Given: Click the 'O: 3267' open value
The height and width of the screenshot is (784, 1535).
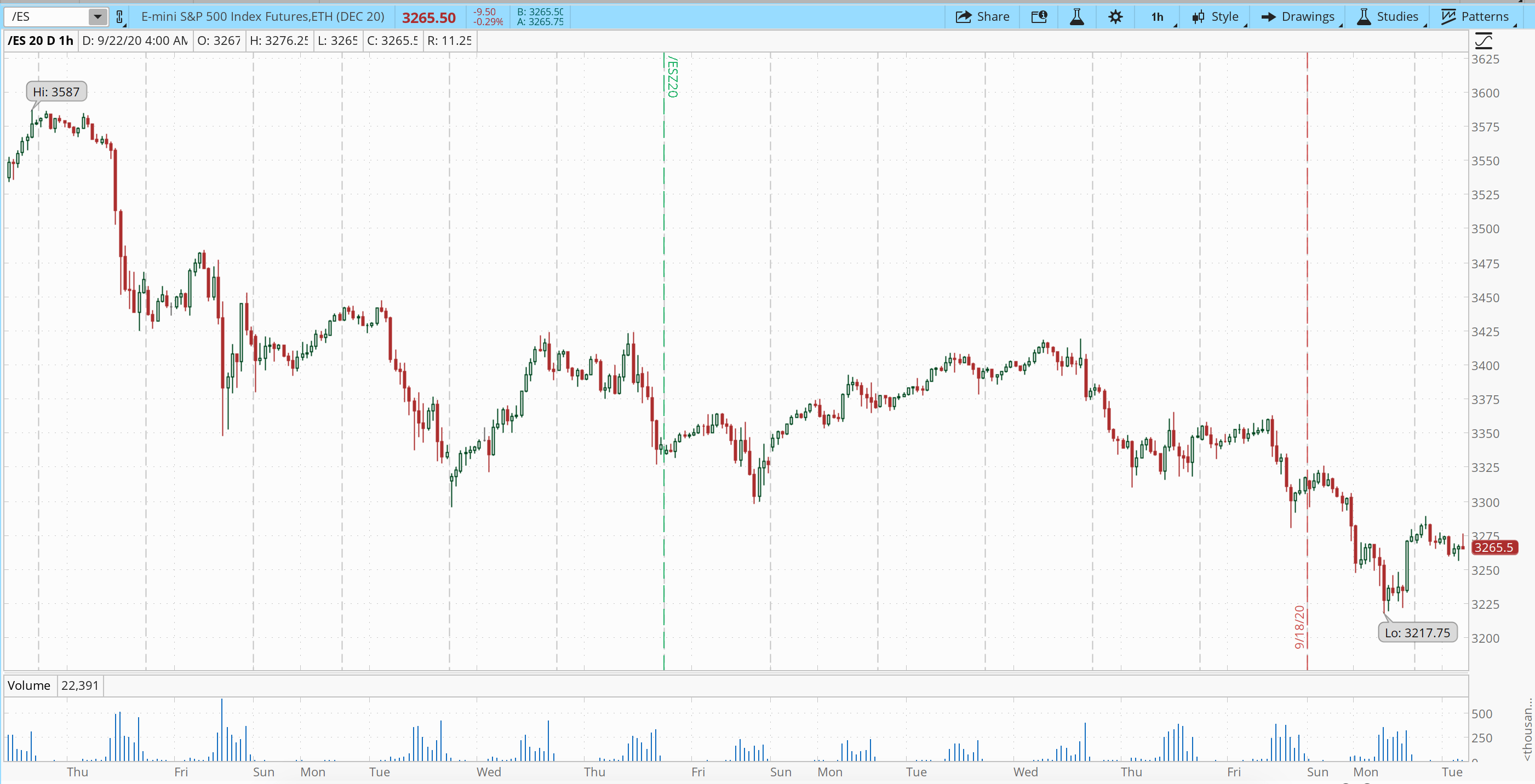Looking at the screenshot, I should (219, 41).
